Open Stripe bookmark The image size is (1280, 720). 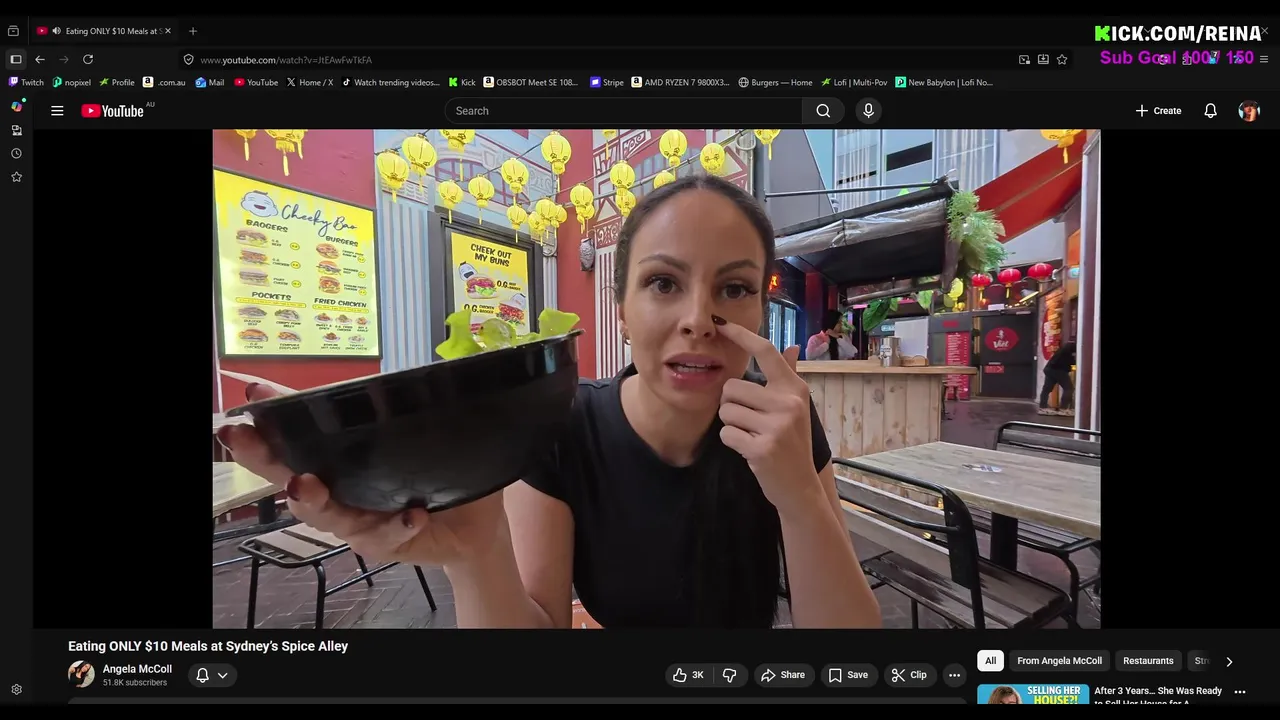[607, 83]
